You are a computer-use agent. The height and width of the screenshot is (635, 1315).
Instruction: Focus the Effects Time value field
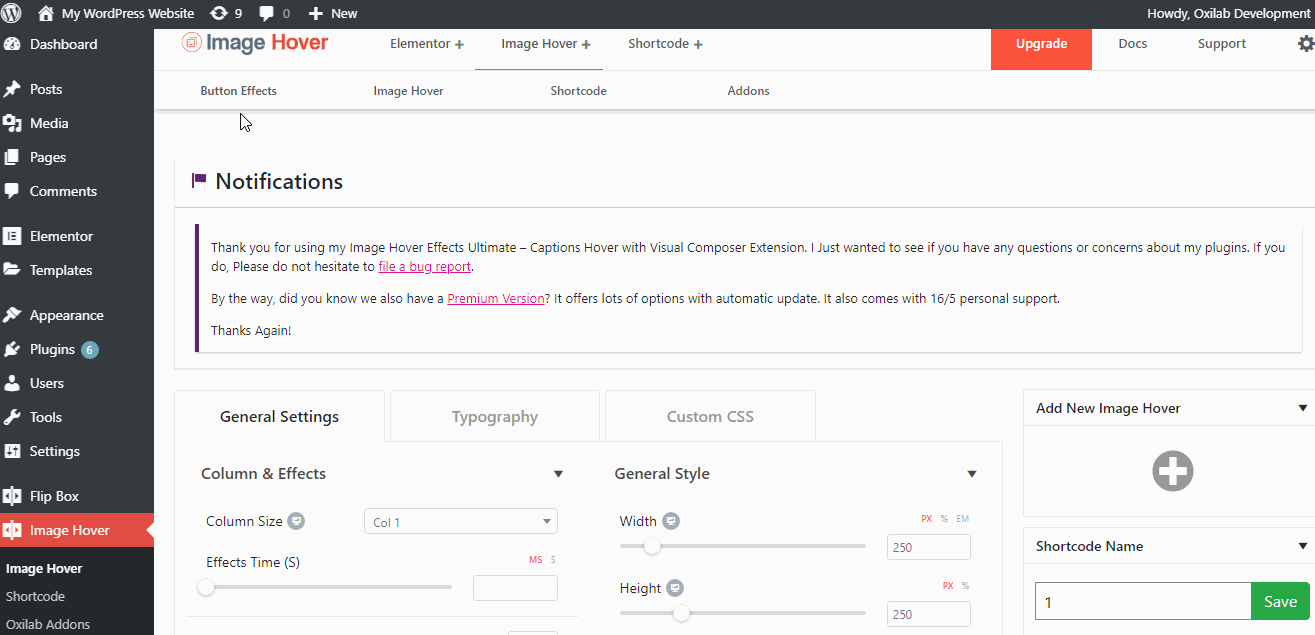(515, 588)
